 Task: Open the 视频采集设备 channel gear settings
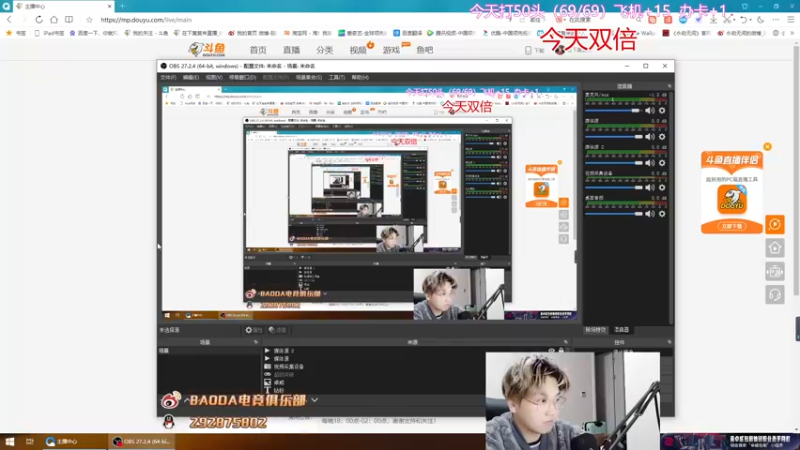coord(662,188)
